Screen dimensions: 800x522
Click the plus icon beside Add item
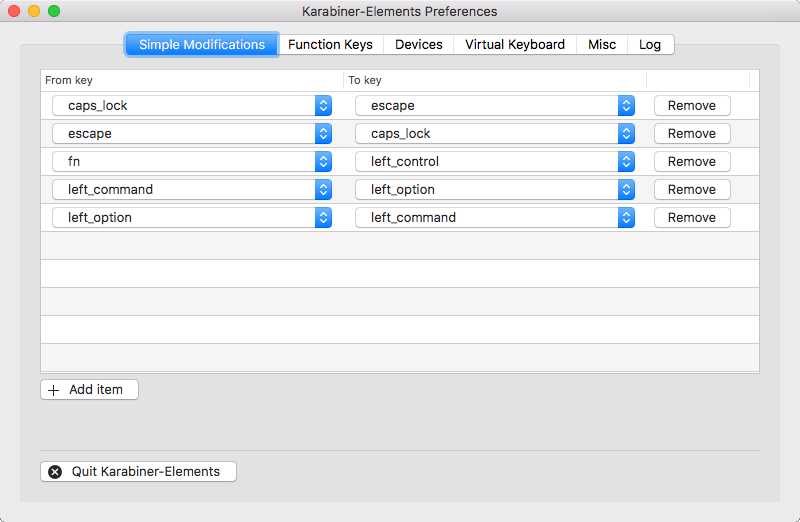54,390
